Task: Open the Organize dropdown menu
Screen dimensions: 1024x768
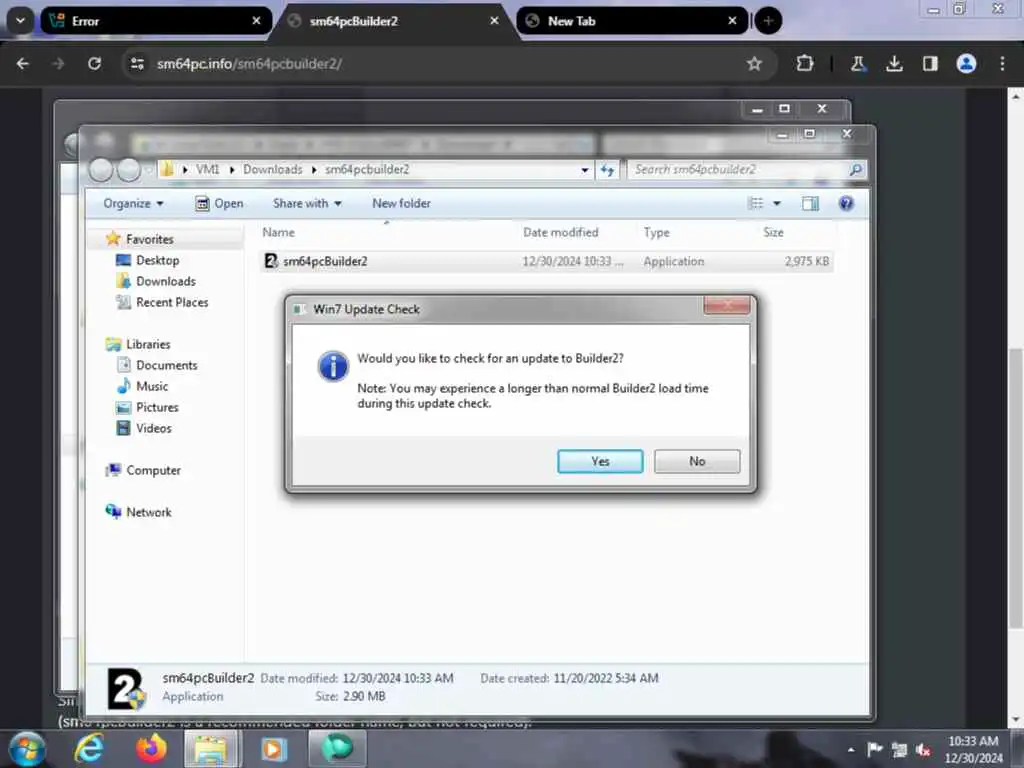Action: coord(133,204)
